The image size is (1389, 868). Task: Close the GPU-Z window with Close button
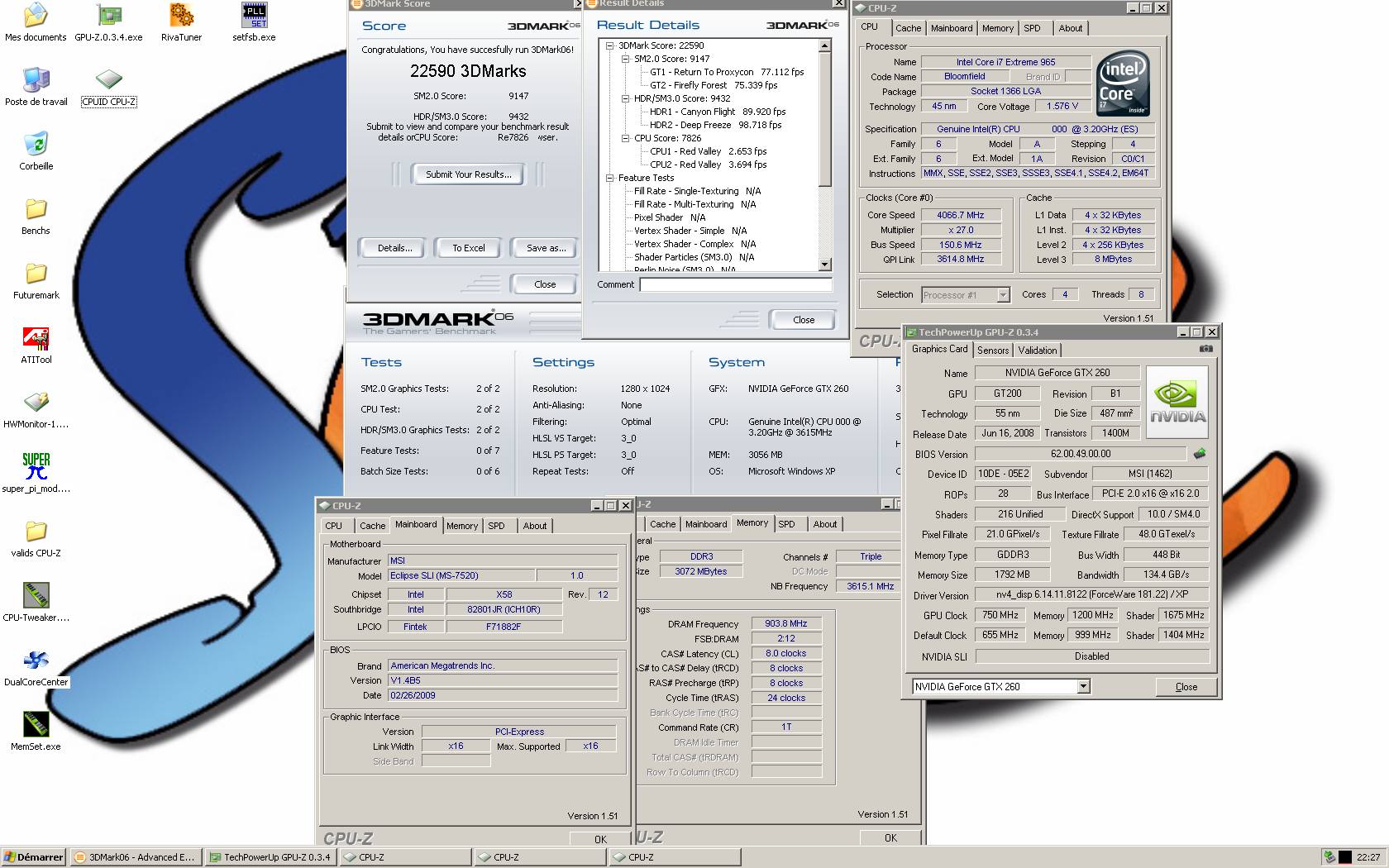tap(1186, 687)
